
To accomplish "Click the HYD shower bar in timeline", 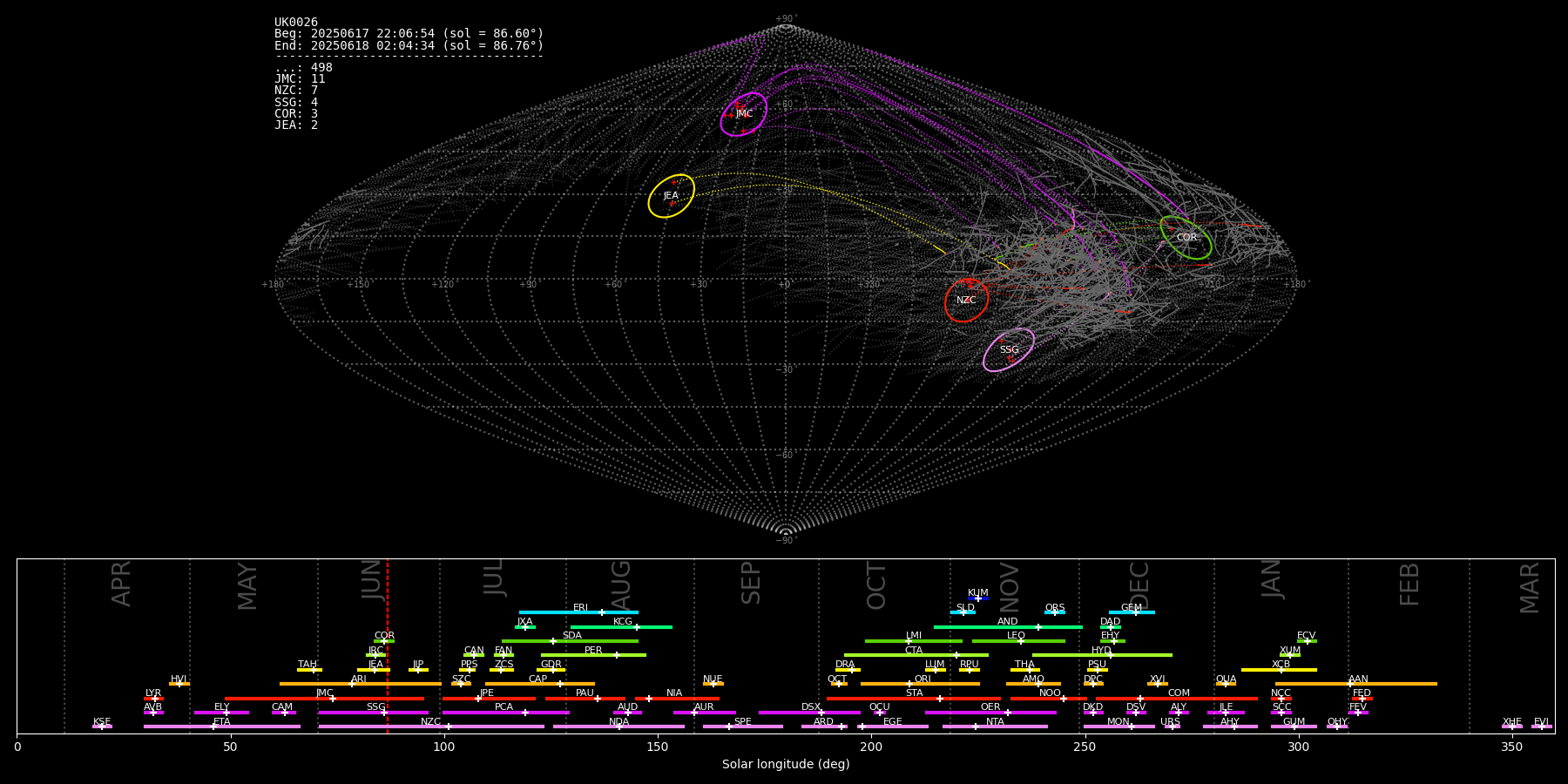I will (1102, 655).
